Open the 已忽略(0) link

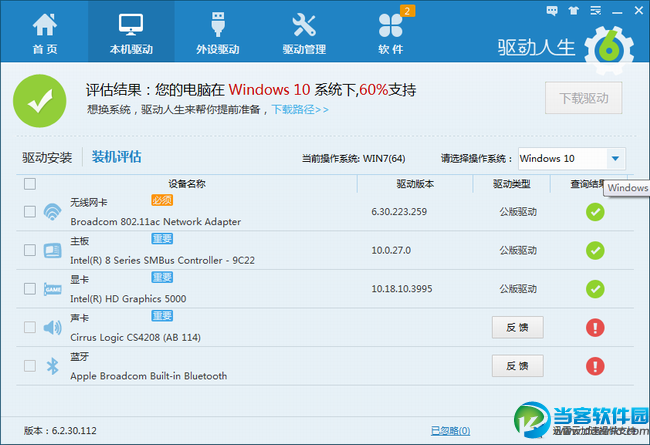[x=451, y=431]
